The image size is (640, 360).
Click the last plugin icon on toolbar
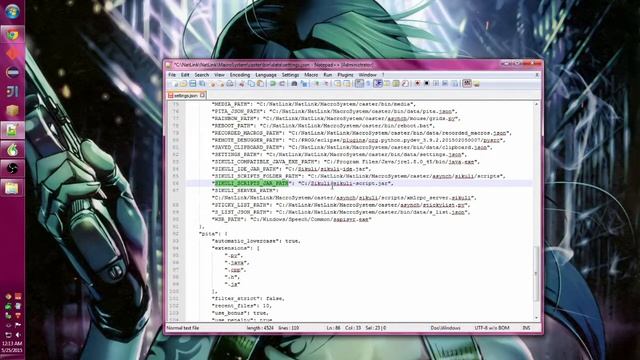point(476,84)
